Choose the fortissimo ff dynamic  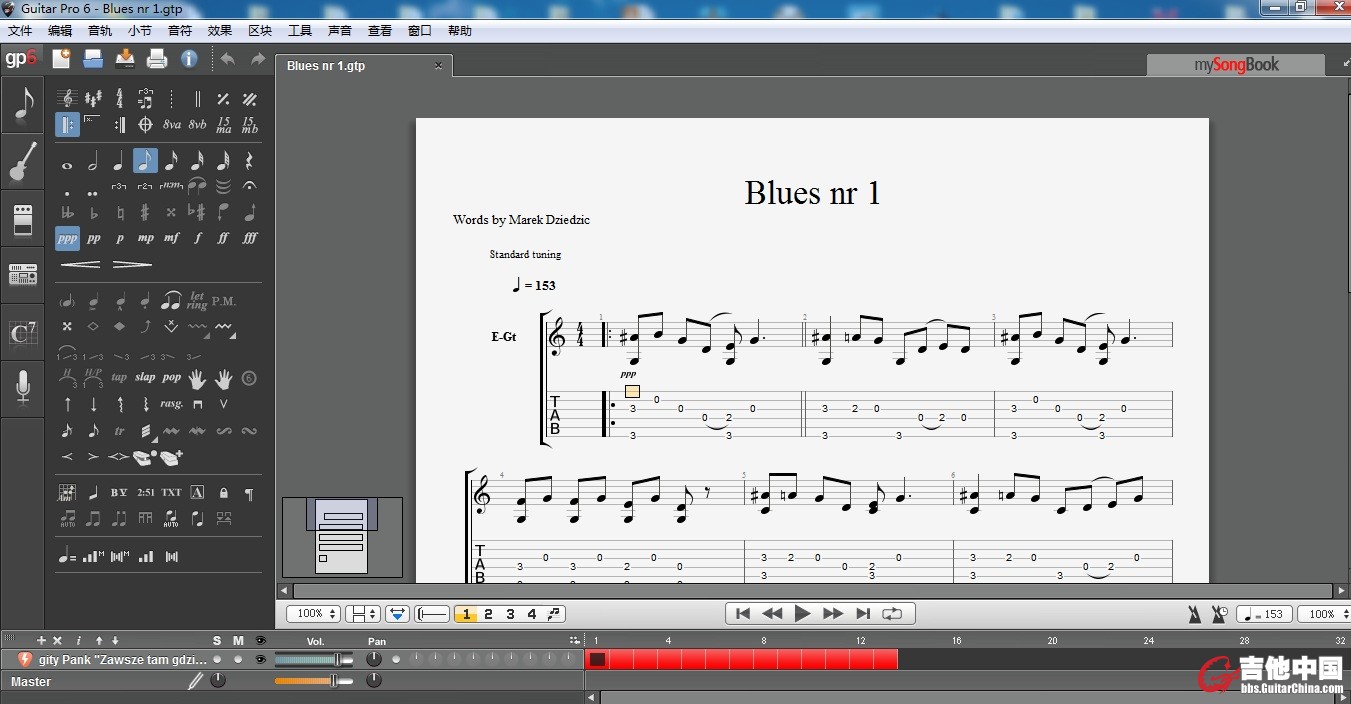pos(223,239)
